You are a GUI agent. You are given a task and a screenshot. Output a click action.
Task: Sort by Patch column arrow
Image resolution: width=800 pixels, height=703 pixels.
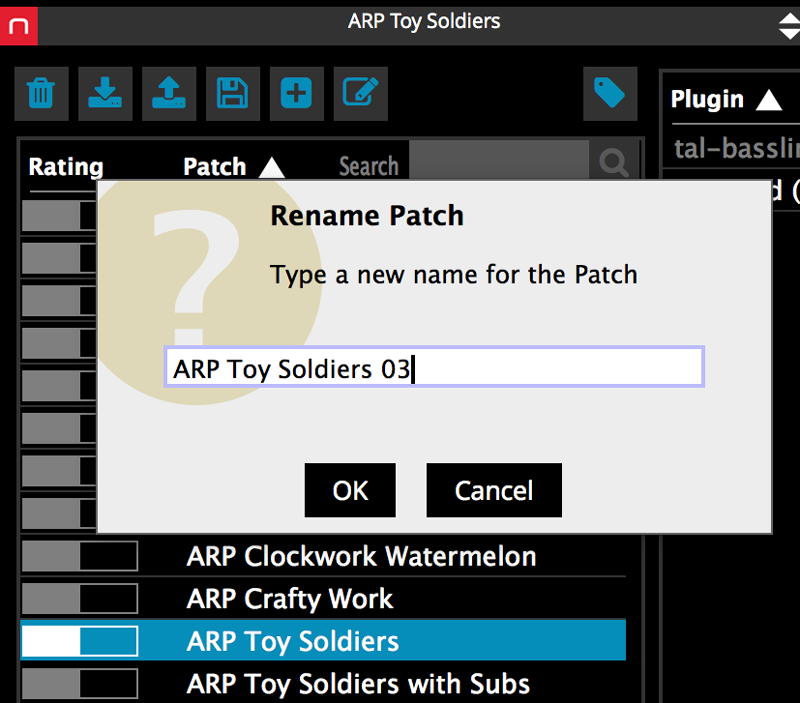tap(271, 167)
